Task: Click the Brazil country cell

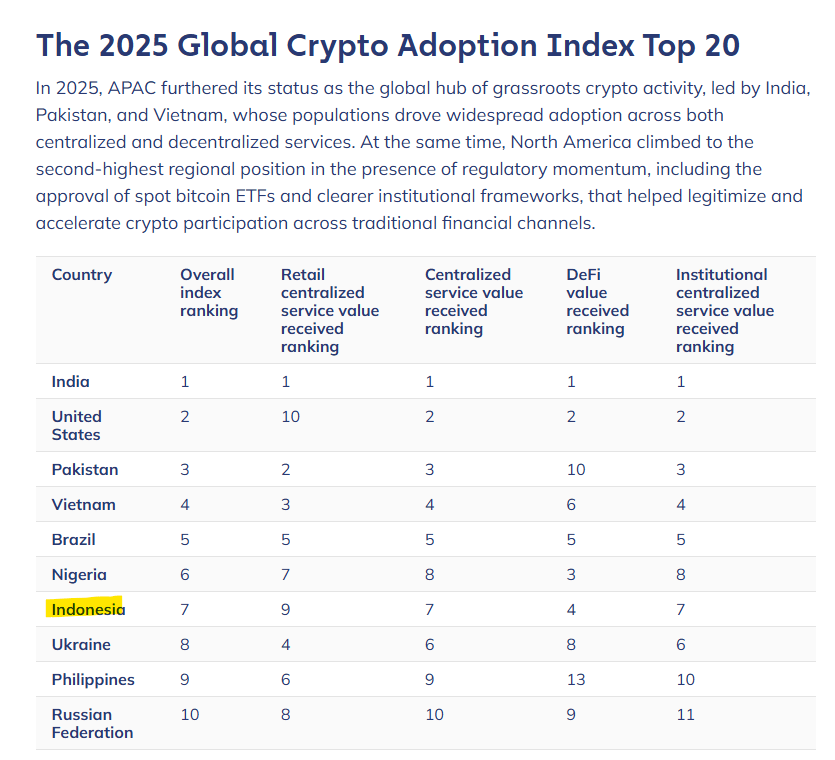Action: [x=74, y=539]
